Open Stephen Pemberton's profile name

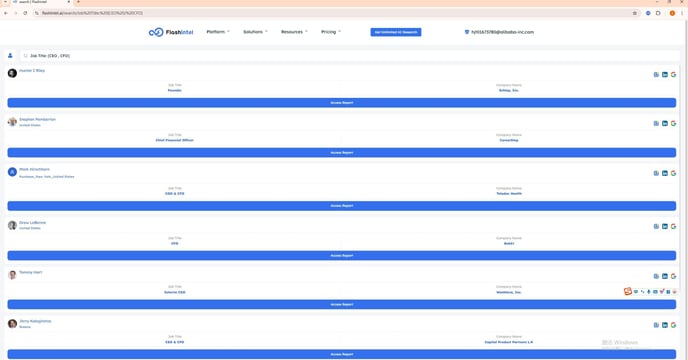pyautogui.click(x=37, y=119)
